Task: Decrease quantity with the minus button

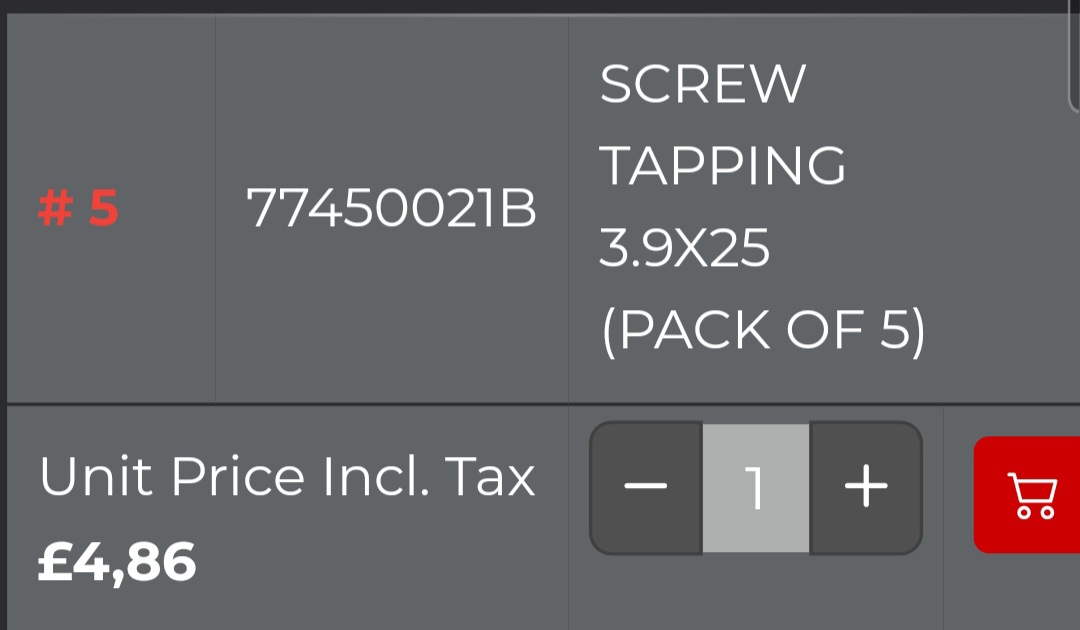Action: coord(646,488)
